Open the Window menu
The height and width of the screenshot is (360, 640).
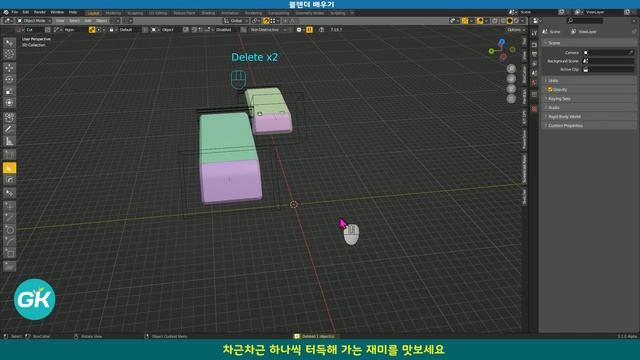[57, 12]
